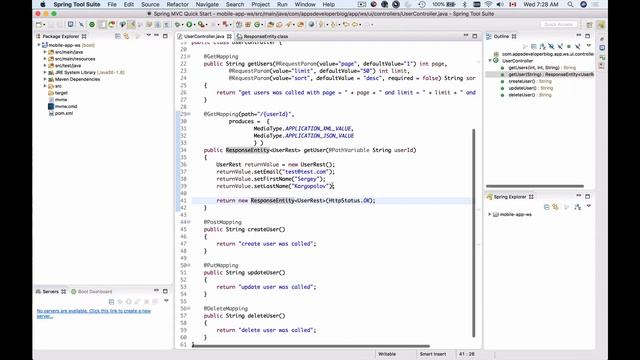Viewport: 640px width, 360px height.
Task: Fold createUser method at line 44
Action: click(x=189, y=222)
